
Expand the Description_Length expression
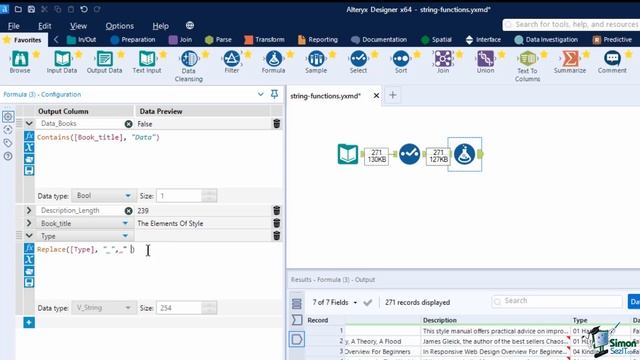29,211
